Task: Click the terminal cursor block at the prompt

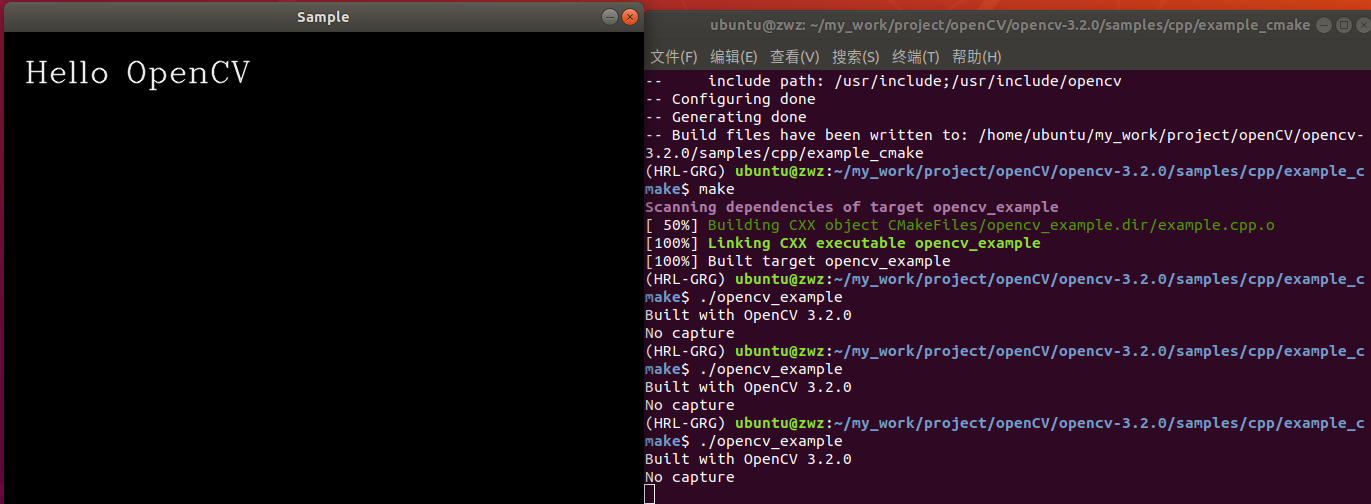Action: (650, 494)
